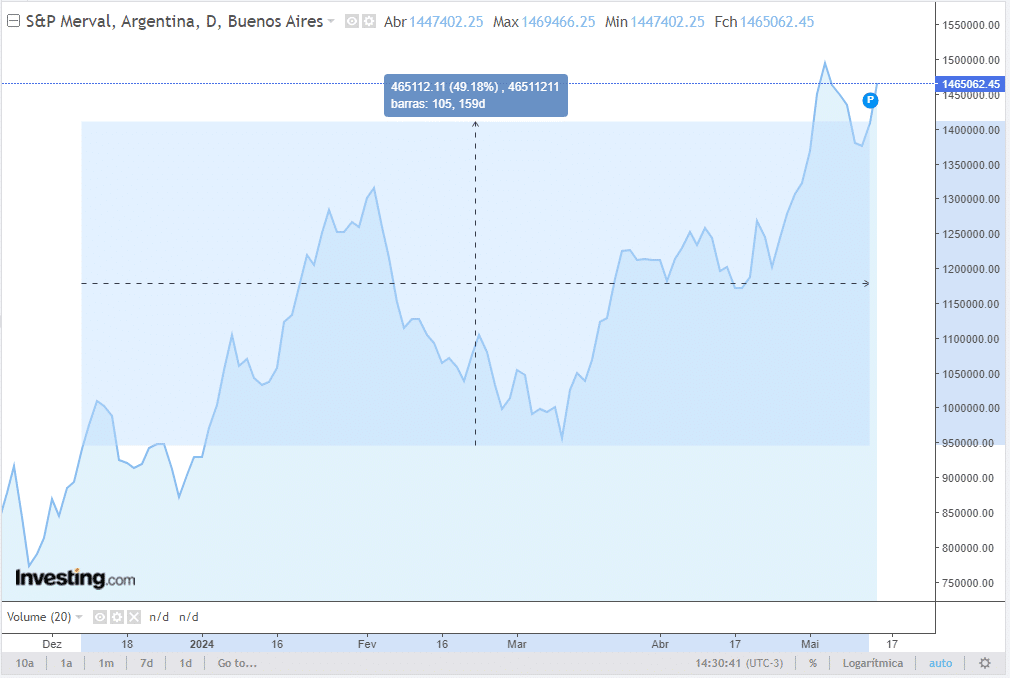
Task: Click the Mar label on time axis
Action: tap(517, 644)
